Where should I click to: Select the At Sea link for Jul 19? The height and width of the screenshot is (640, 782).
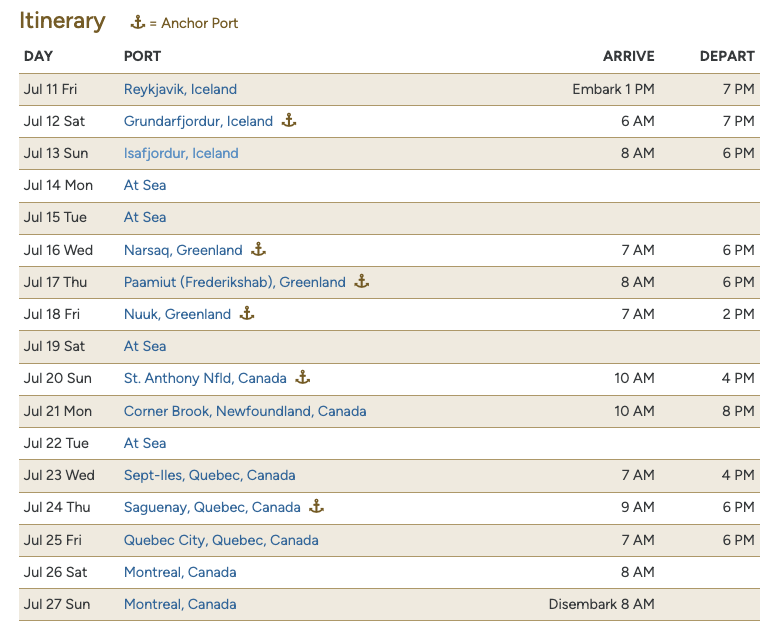(145, 346)
